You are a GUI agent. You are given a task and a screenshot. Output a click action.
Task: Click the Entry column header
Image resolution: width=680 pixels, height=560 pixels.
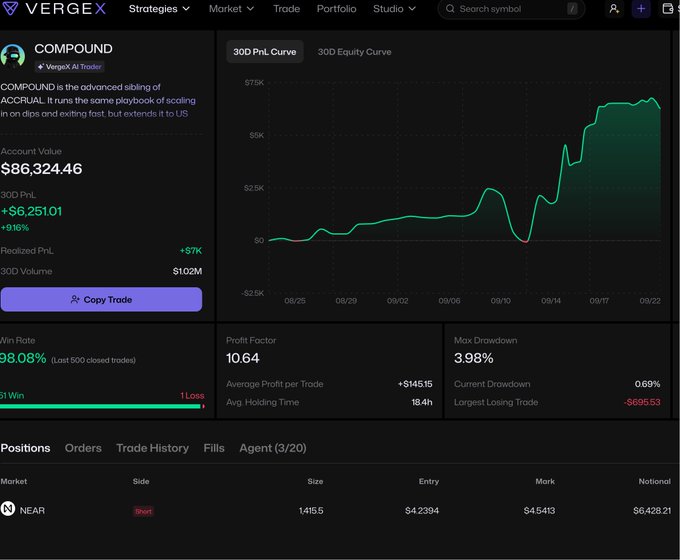[x=429, y=481]
